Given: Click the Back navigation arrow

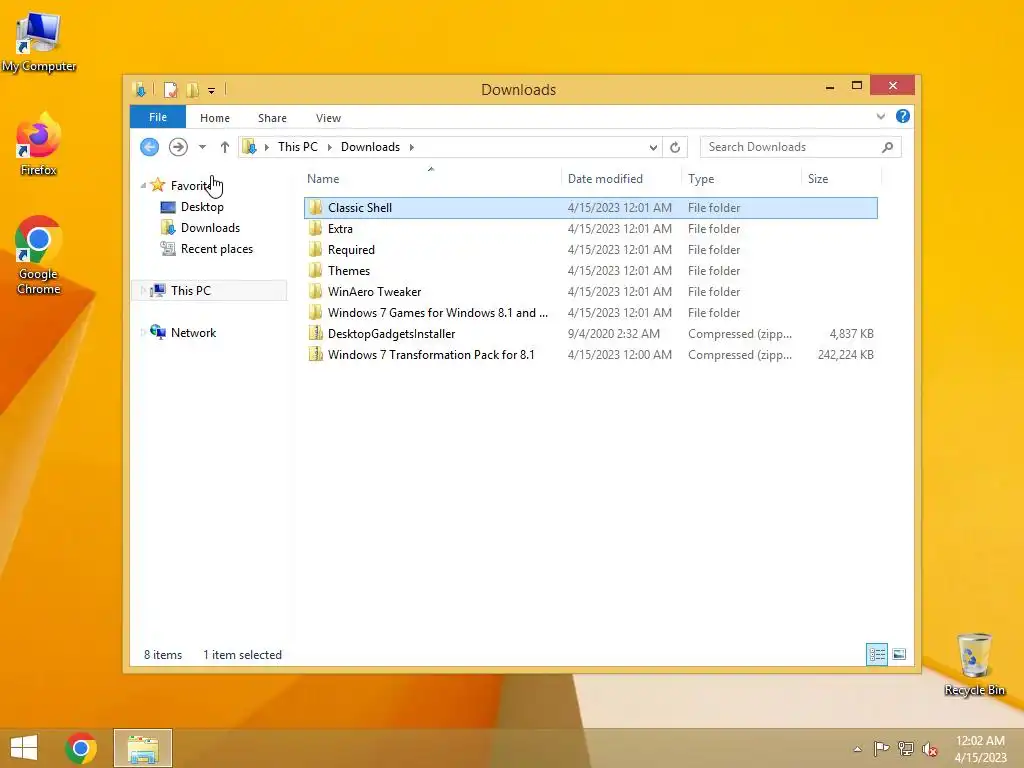Looking at the screenshot, I should click(150, 147).
